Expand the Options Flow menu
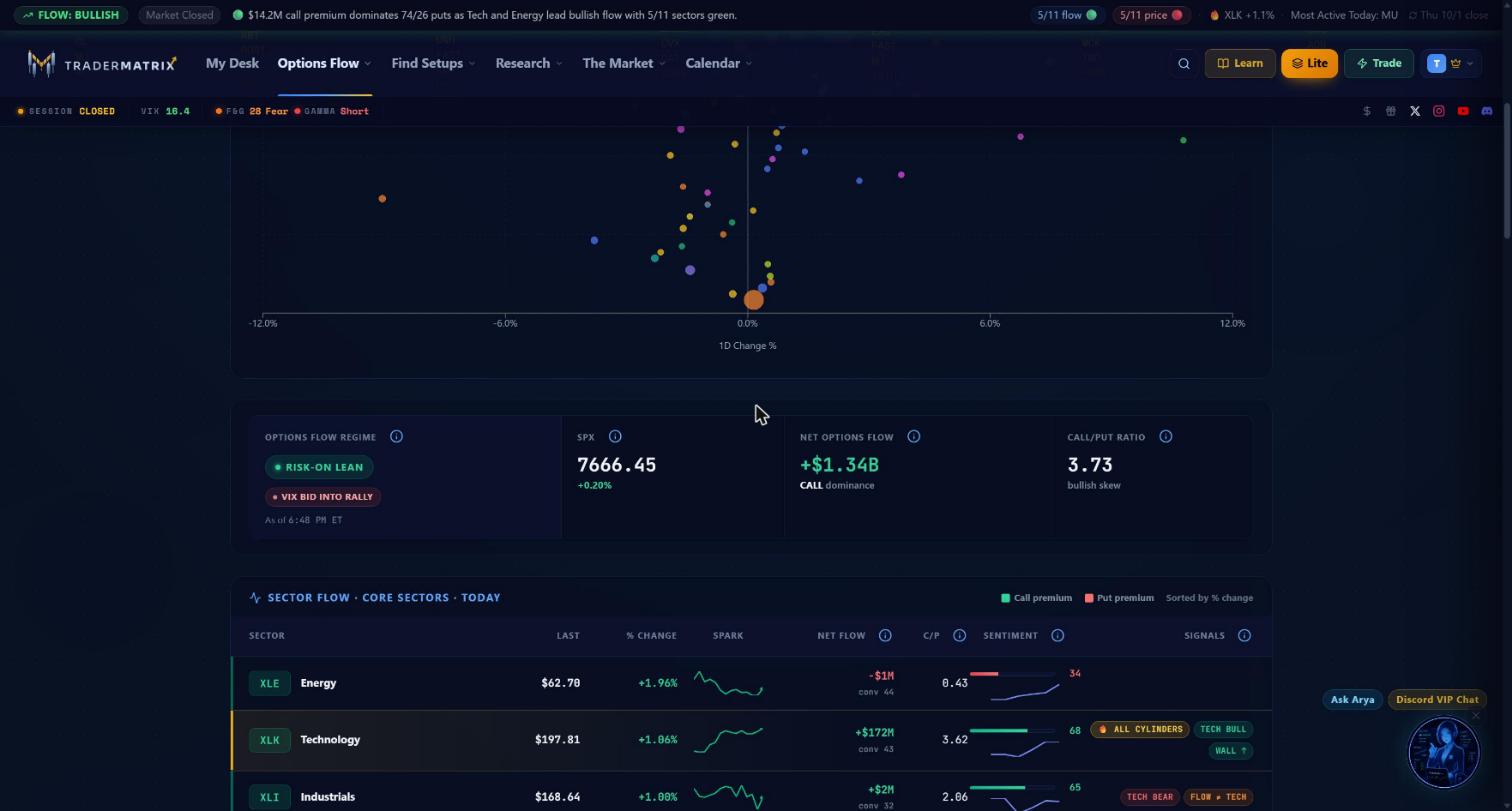1512x811 pixels. pos(324,63)
